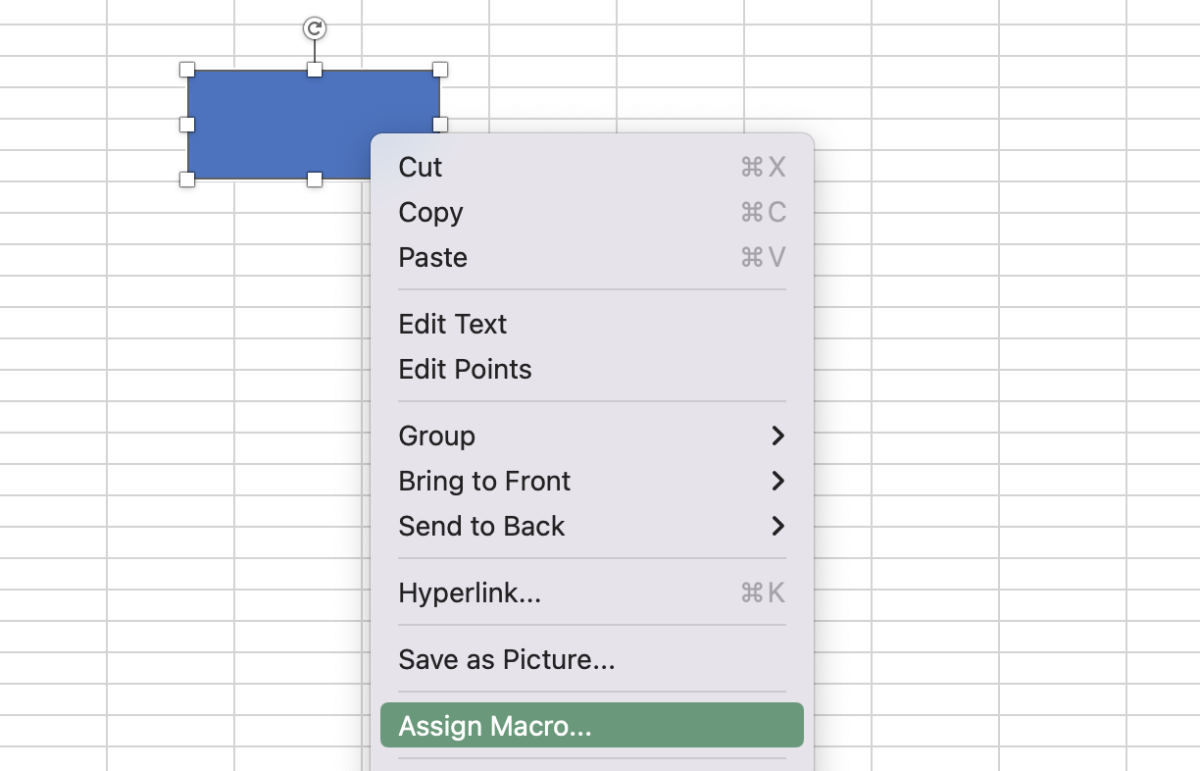1200x771 pixels.
Task: Click the top-center resize handle of the shape
Action: coord(315,70)
